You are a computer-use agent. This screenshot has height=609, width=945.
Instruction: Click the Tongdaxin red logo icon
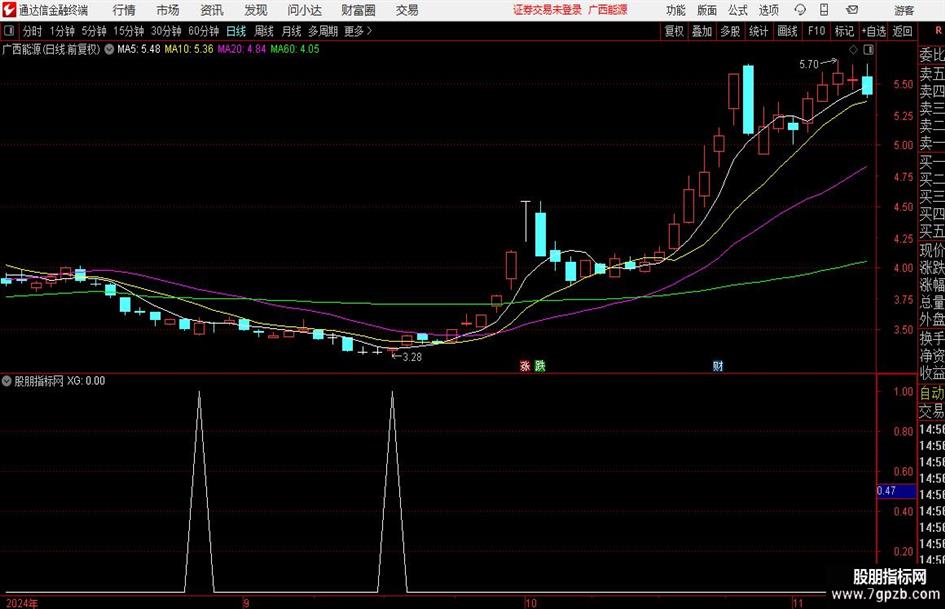(x=9, y=10)
